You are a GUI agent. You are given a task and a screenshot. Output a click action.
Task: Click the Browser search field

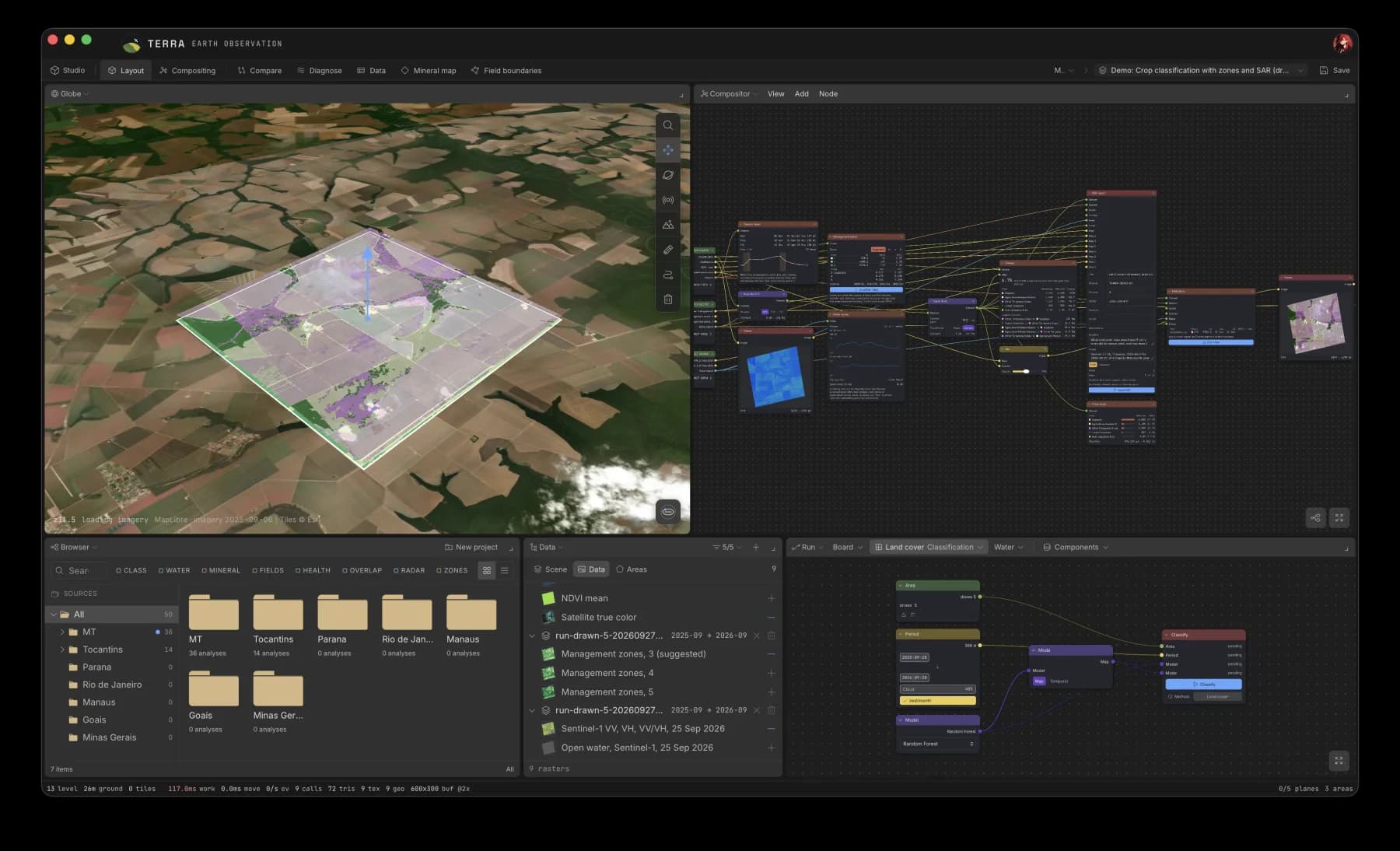click(79, 571)
